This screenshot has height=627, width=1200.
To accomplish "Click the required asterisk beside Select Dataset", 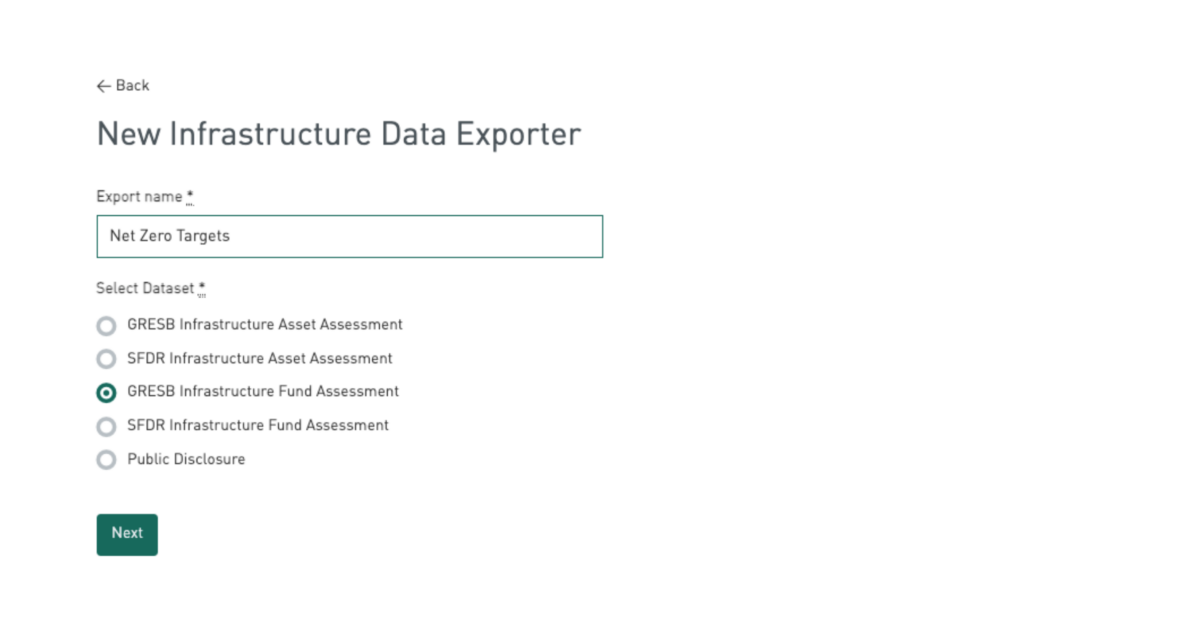I will point(202,287).
